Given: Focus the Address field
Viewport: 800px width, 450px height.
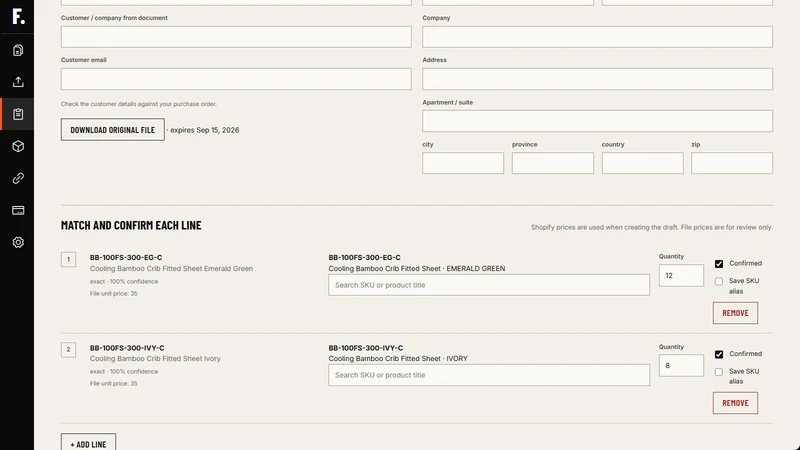Looking at the screenshot, I should point(597,79).
